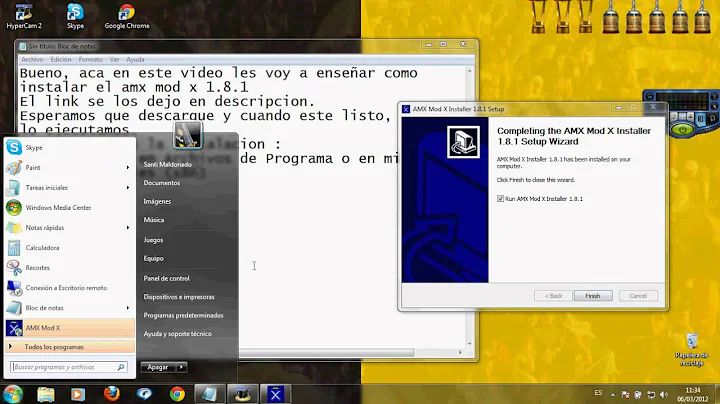The height and width of the screenshot is (404, 720).
Task: Open Dispositivos e impresoras link
Action: [179, 297]
